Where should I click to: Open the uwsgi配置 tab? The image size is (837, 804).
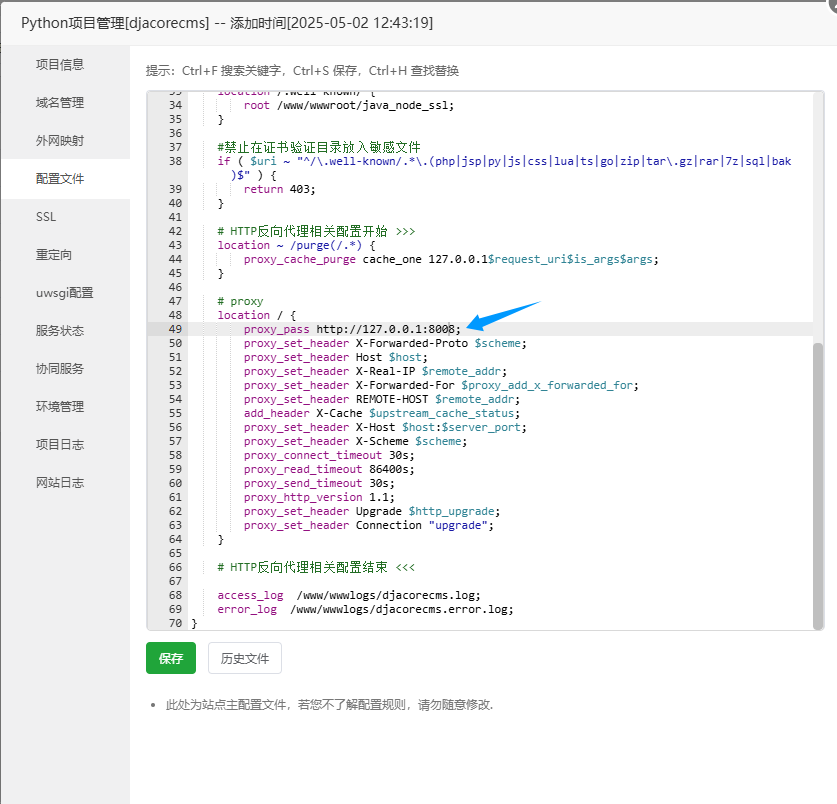pyautogui.click(x=64, y=293)
